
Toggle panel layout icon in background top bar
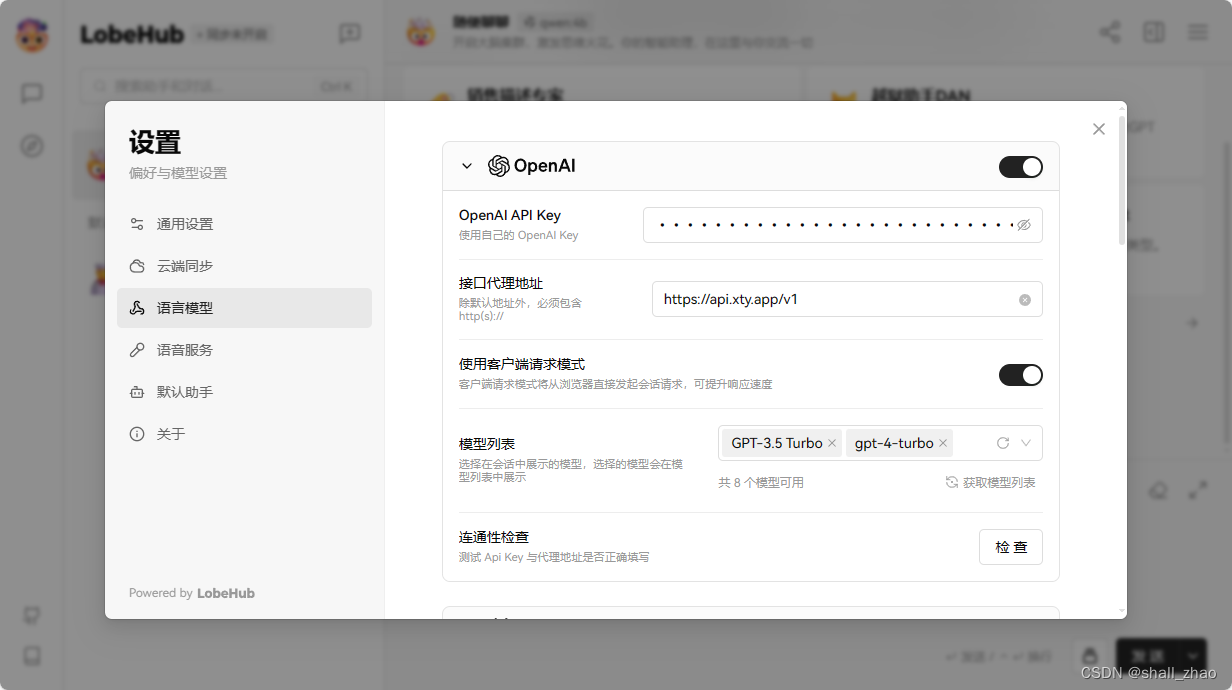1154,32
